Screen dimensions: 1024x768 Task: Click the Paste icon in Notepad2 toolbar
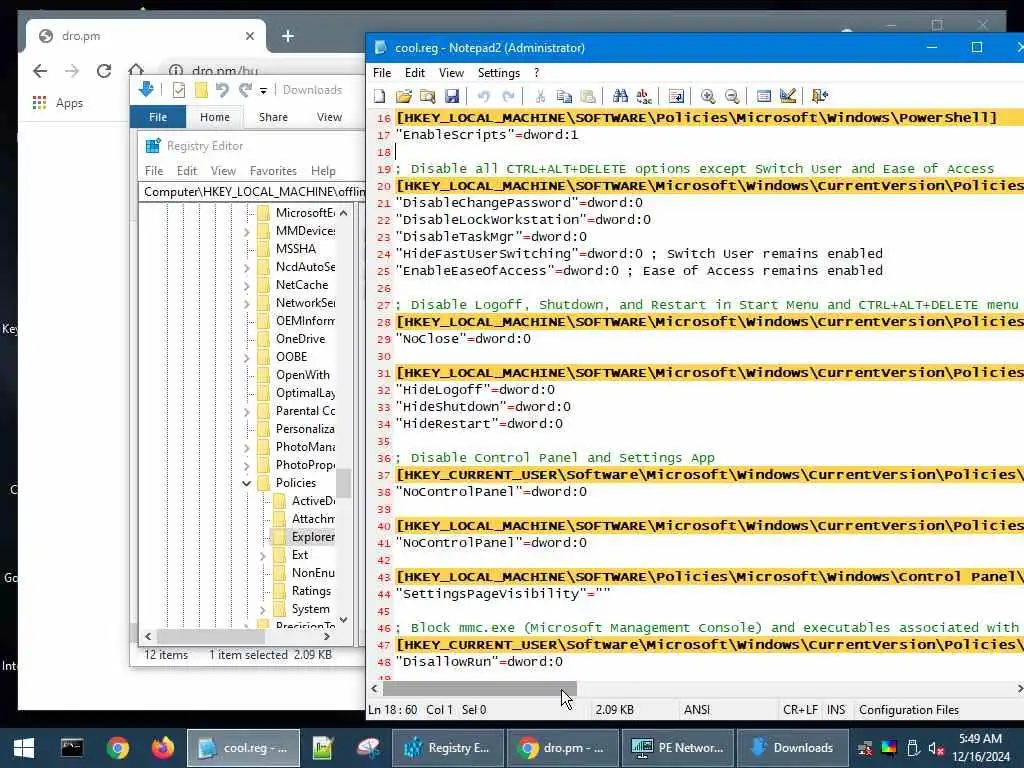(588, 97)
